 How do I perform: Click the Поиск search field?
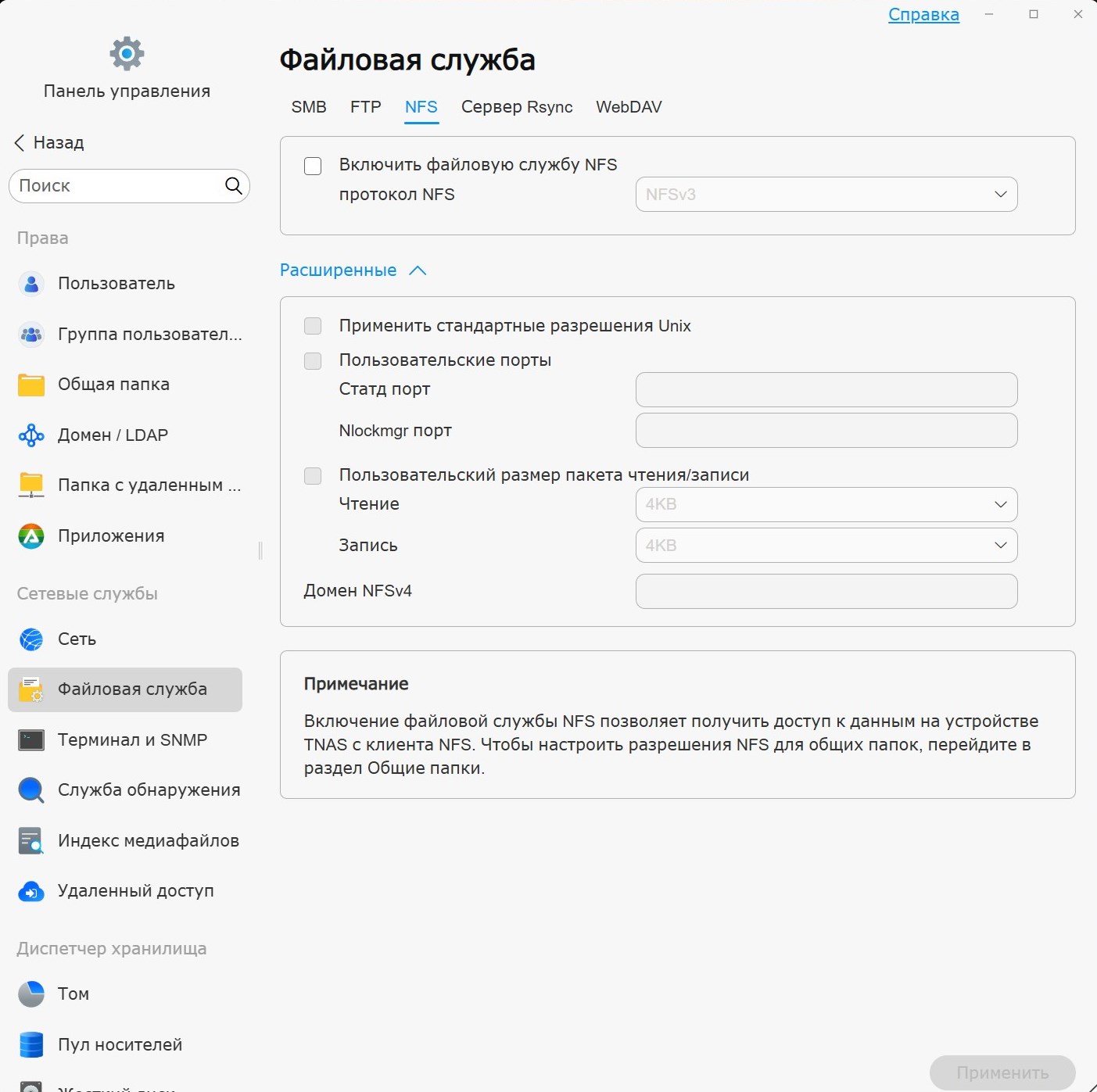(117, 186)
